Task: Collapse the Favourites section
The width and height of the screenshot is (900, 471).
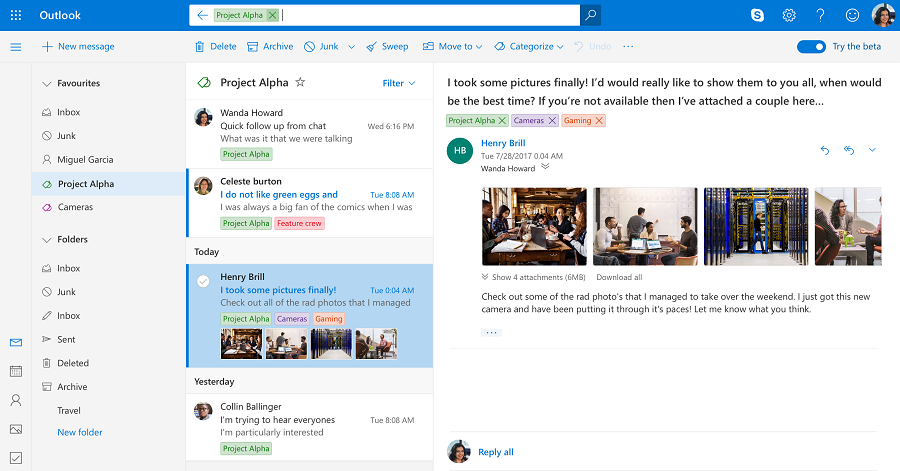Action: (46, 84)
